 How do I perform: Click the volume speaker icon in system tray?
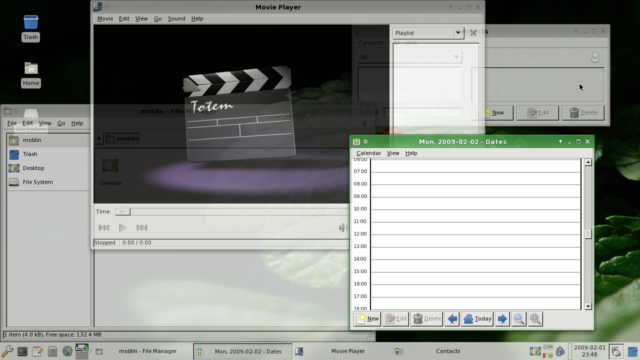click(560, 351)
